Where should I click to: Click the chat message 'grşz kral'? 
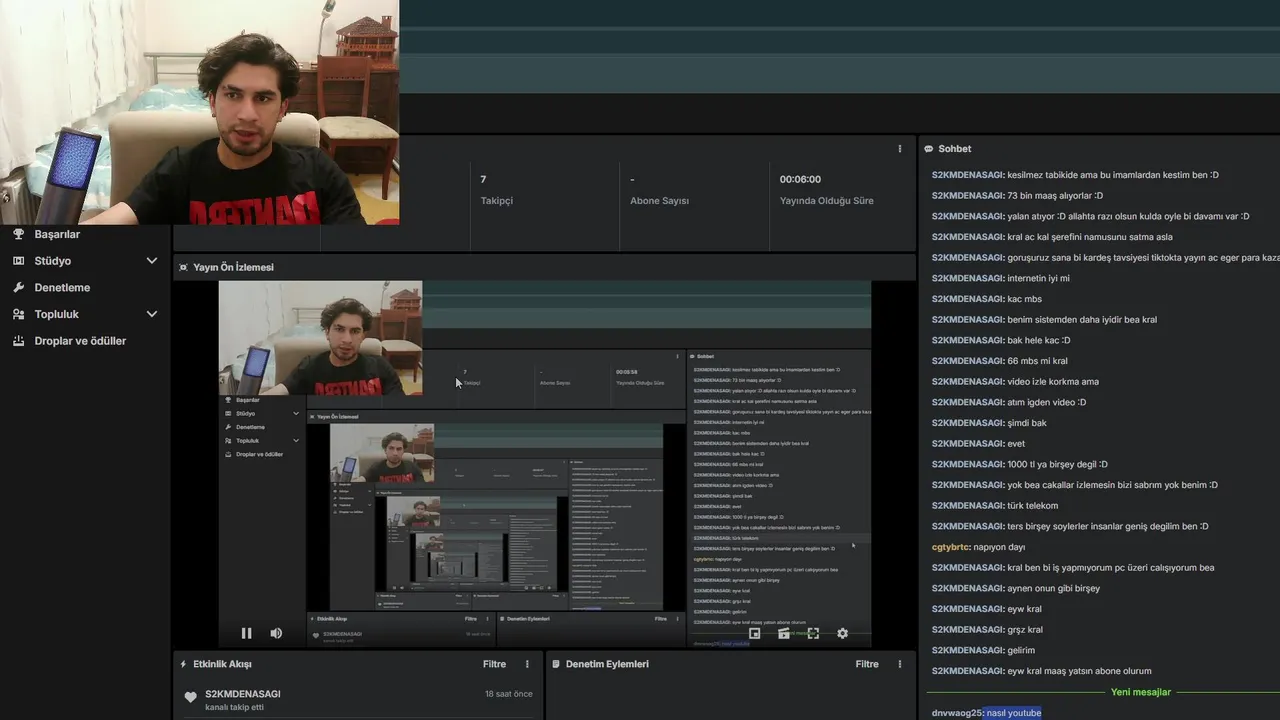tap(1025, 630)
